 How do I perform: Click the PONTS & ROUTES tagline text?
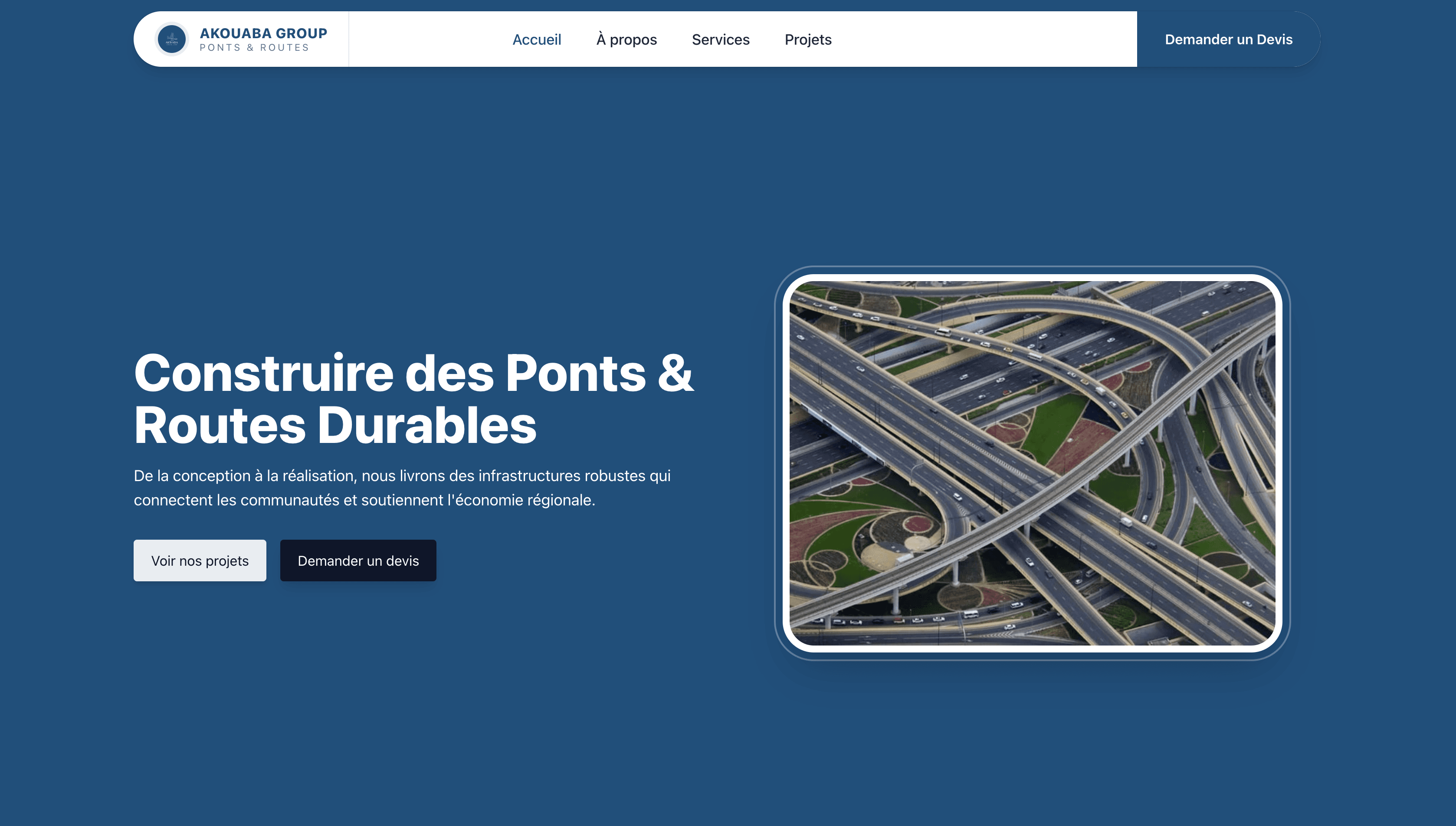[x=254, y=48]
